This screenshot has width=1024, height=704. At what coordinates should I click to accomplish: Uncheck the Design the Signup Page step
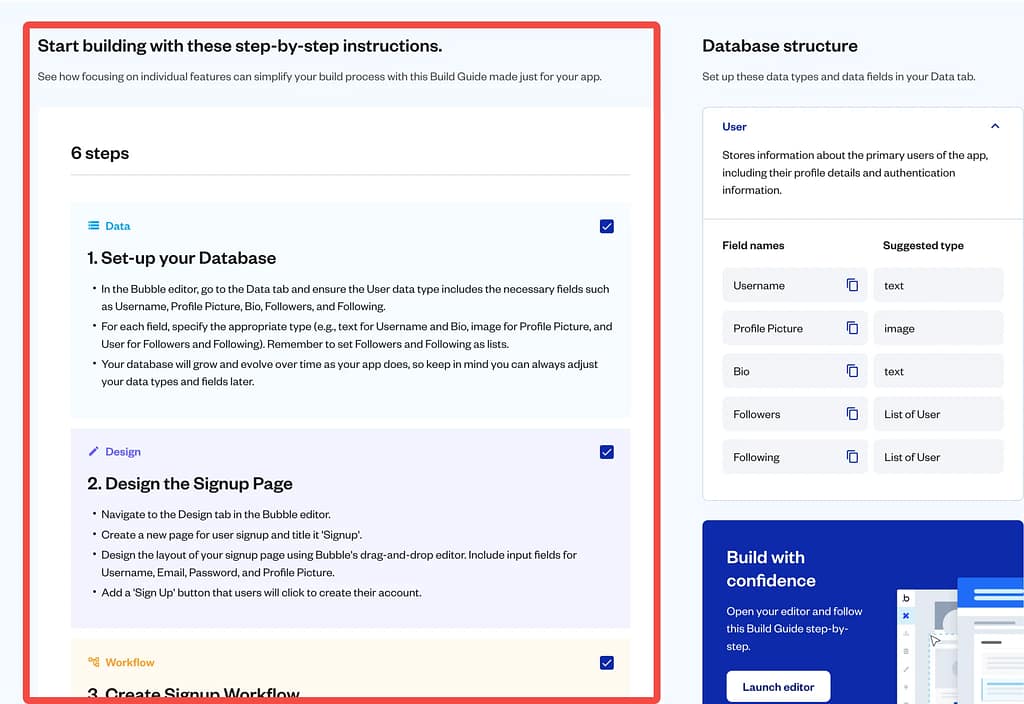pyautogui.click(x=607, y=452)
